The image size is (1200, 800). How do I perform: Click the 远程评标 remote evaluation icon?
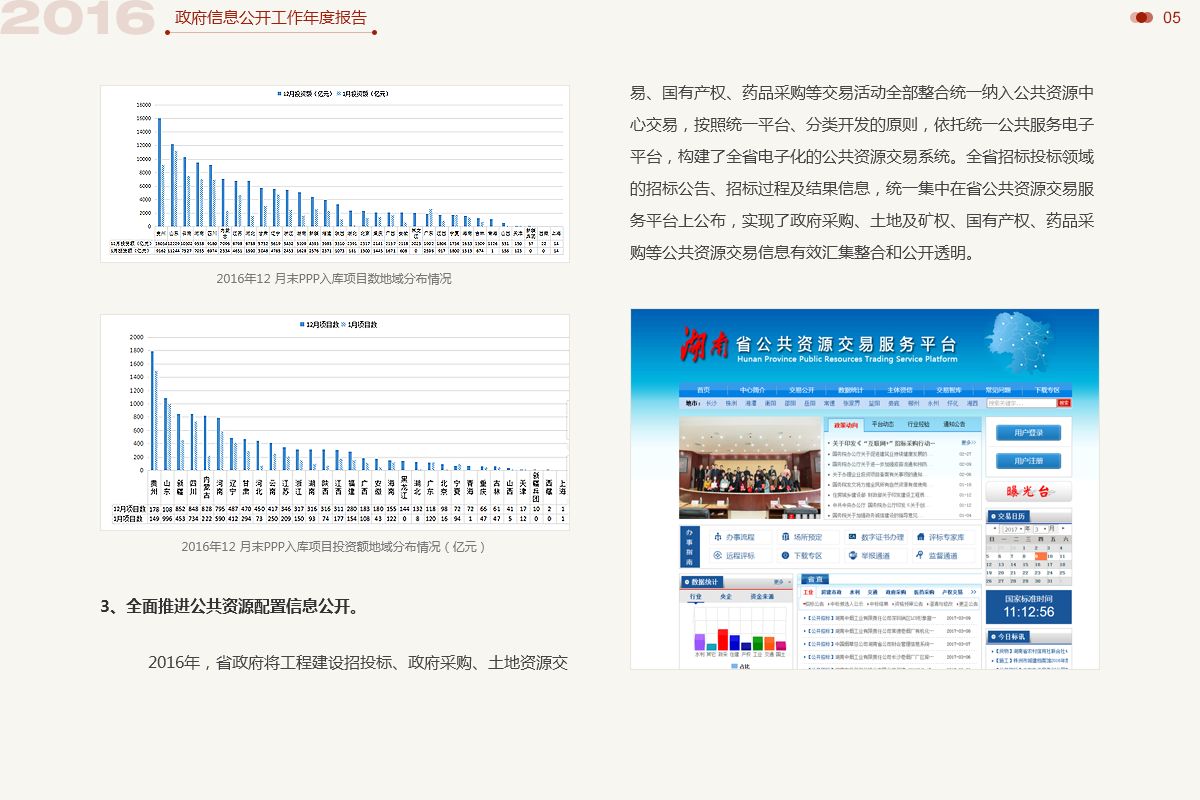[718, 555]
